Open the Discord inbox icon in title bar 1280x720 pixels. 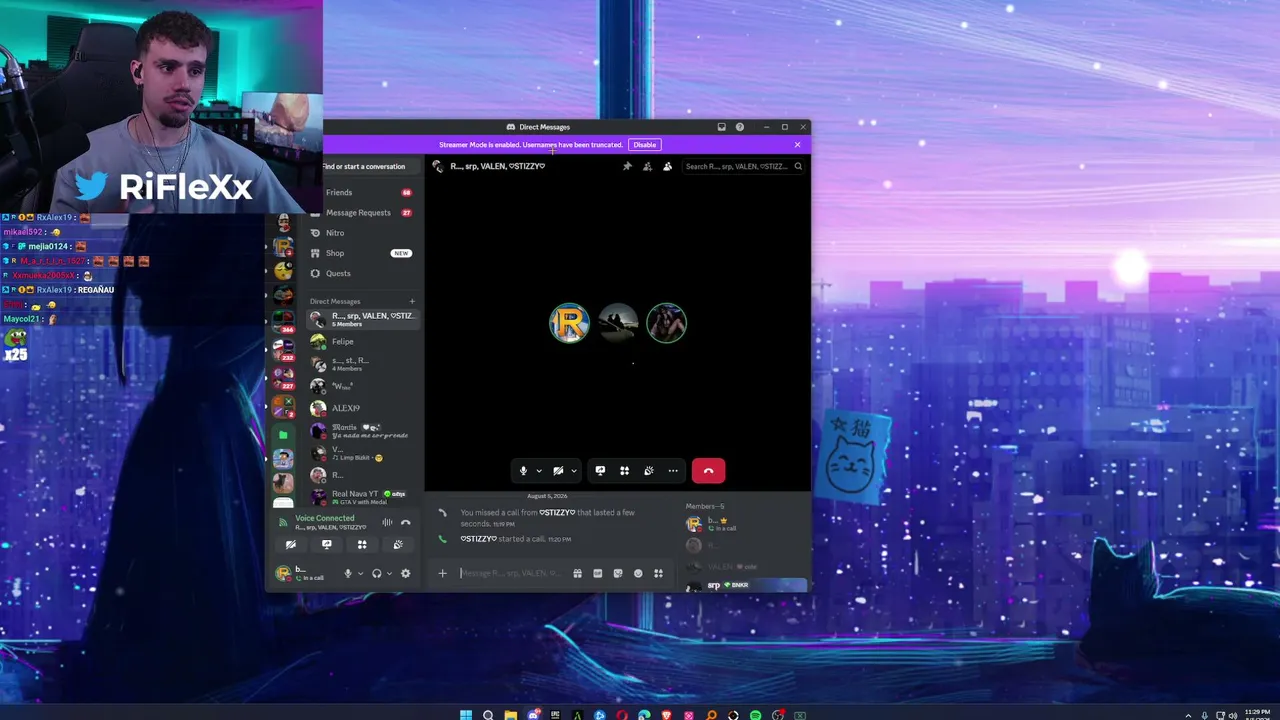tap(721, 127)
